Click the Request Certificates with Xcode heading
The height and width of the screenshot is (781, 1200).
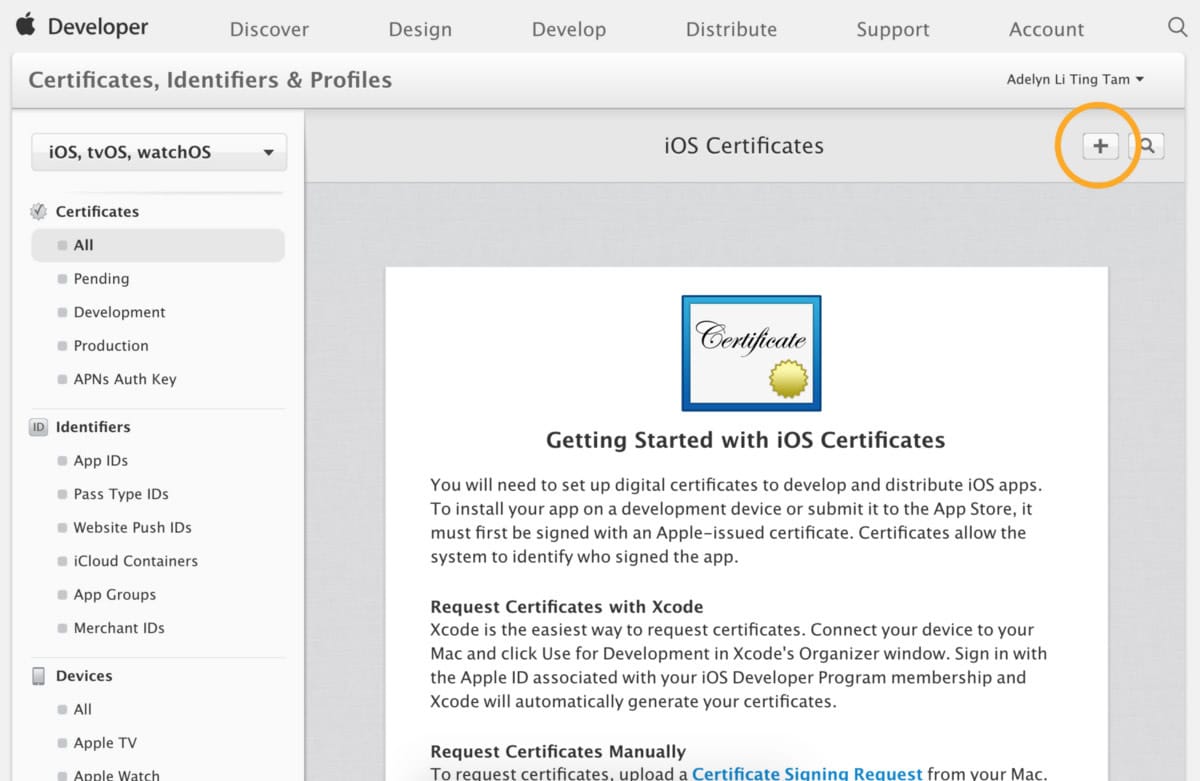(567, 607)
